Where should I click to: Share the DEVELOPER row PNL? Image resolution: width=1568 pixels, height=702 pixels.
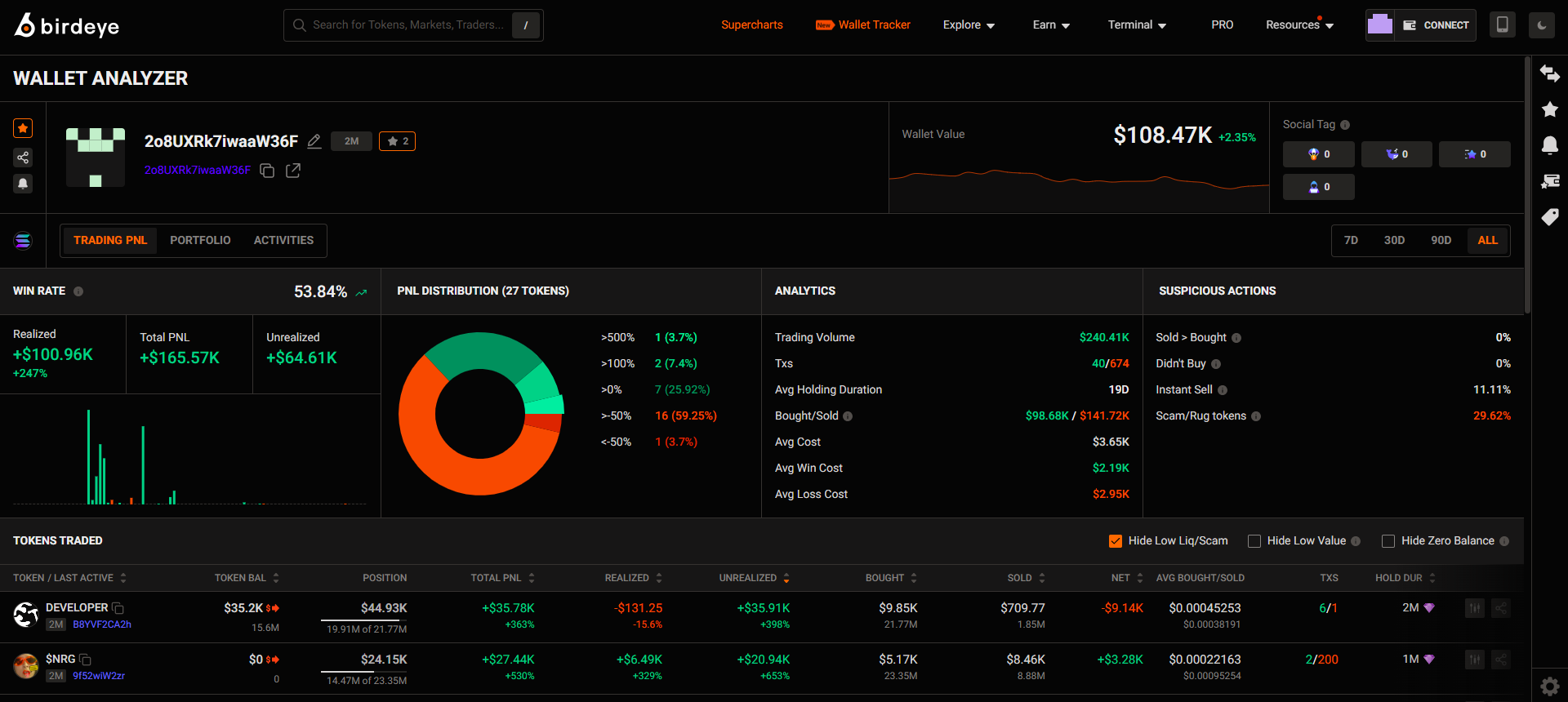(1500, 608)
